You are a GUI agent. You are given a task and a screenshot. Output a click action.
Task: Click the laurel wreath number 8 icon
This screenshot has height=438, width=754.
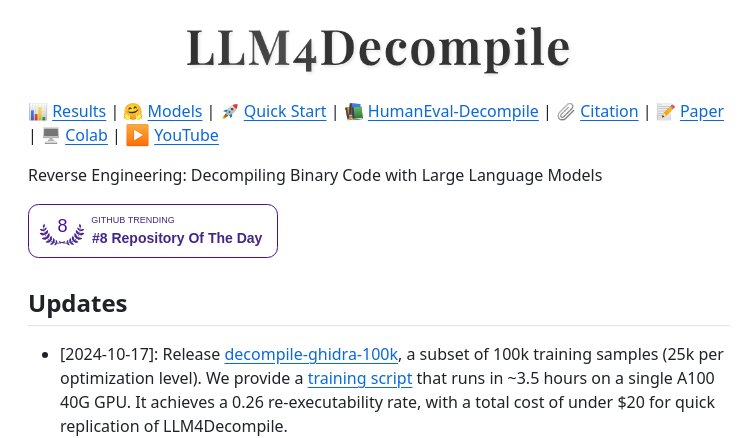[x=62, y=231]
